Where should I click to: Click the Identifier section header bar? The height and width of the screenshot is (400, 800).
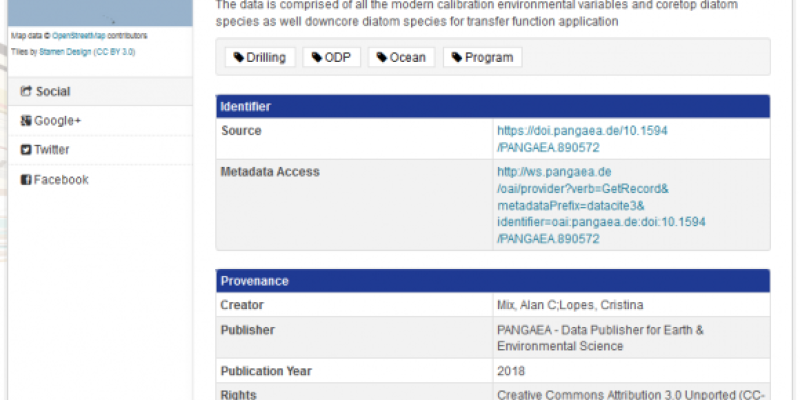coord(493,107)
